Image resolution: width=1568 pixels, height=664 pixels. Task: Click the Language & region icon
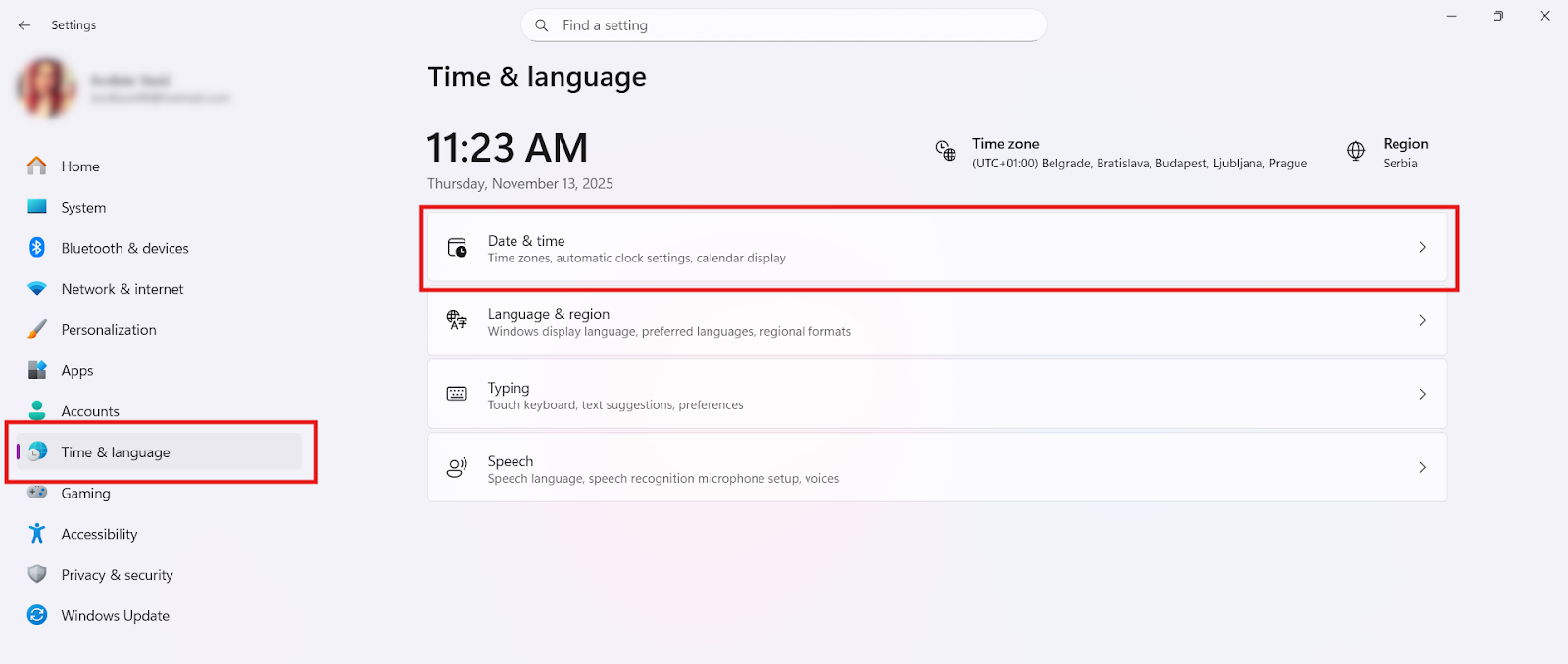tap(458, 320)
